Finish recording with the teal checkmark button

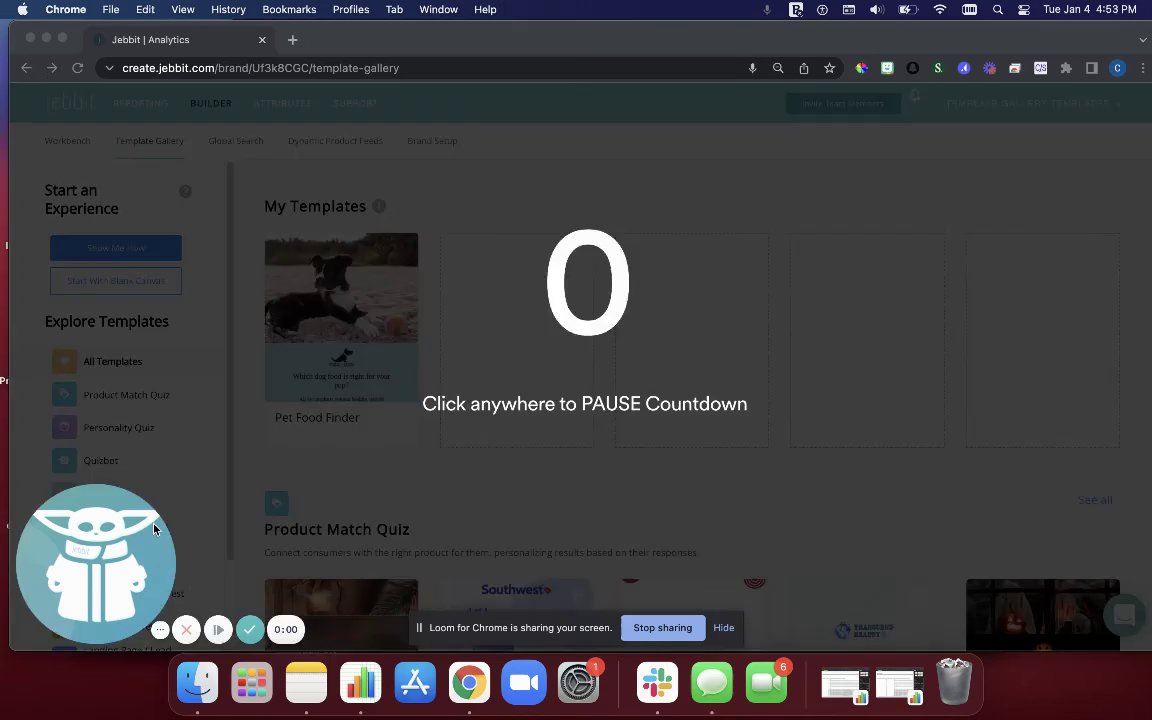pos(250,630)
